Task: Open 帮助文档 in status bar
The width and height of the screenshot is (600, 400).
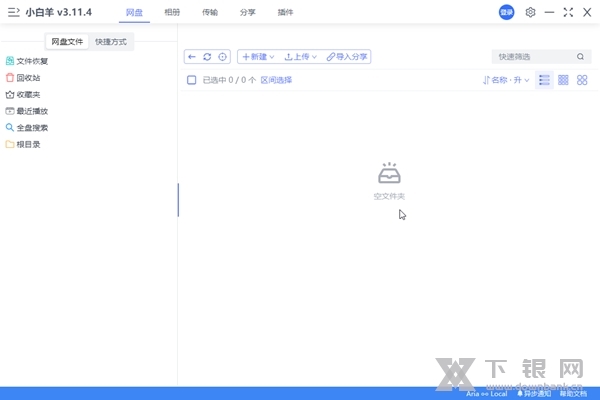Action: 573,394
